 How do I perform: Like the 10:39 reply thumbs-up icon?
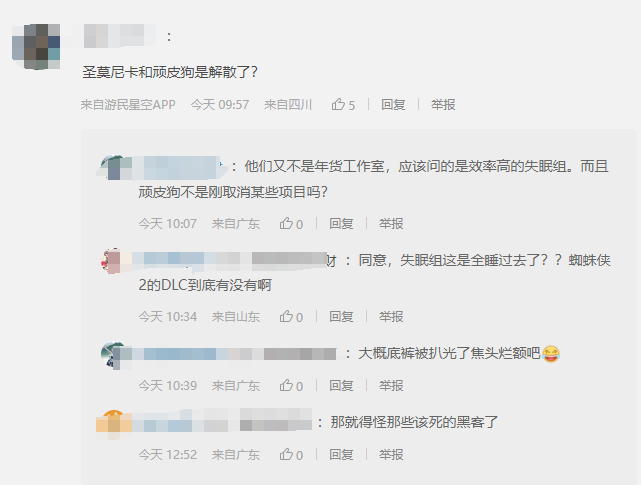point(286,385)
